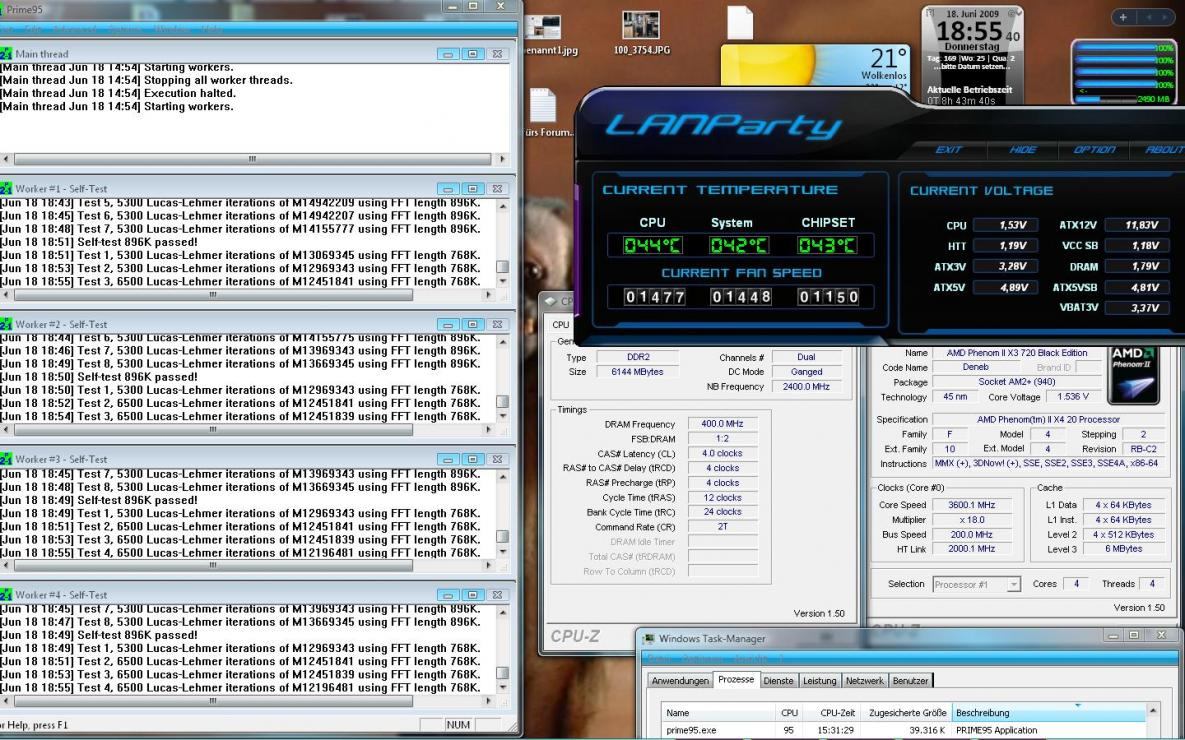Click the CAS# Latency value 4.0 clocks

[722, 454]
